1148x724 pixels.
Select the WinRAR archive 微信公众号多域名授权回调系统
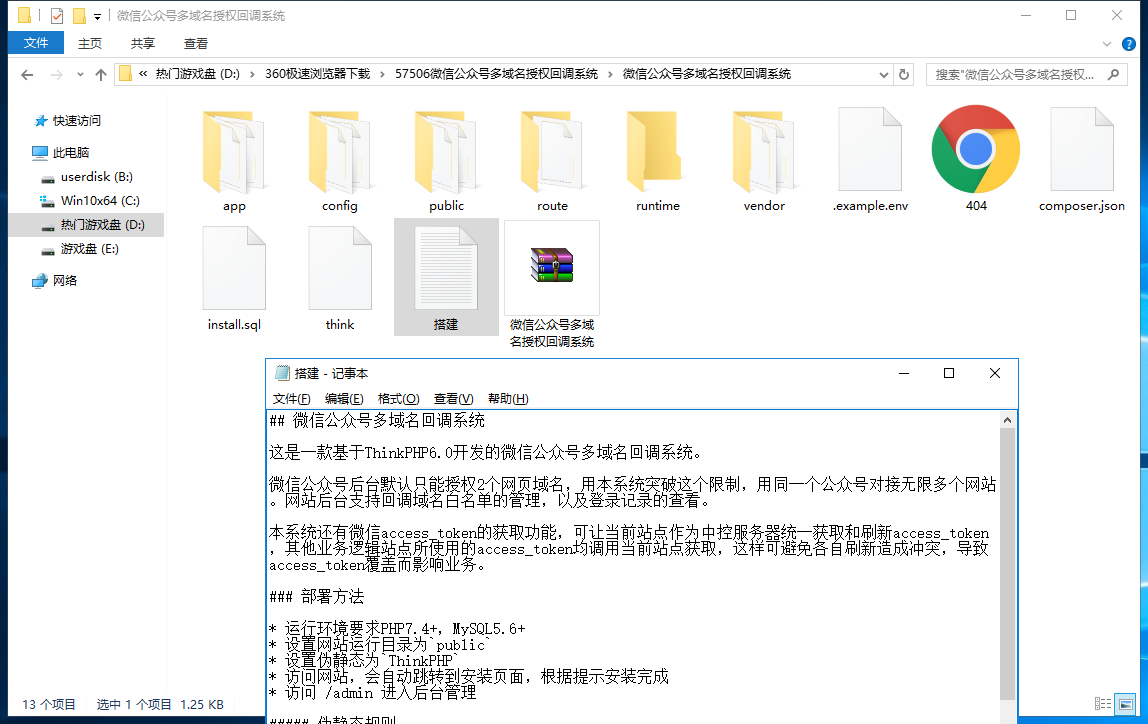click(x=552, y=267)
